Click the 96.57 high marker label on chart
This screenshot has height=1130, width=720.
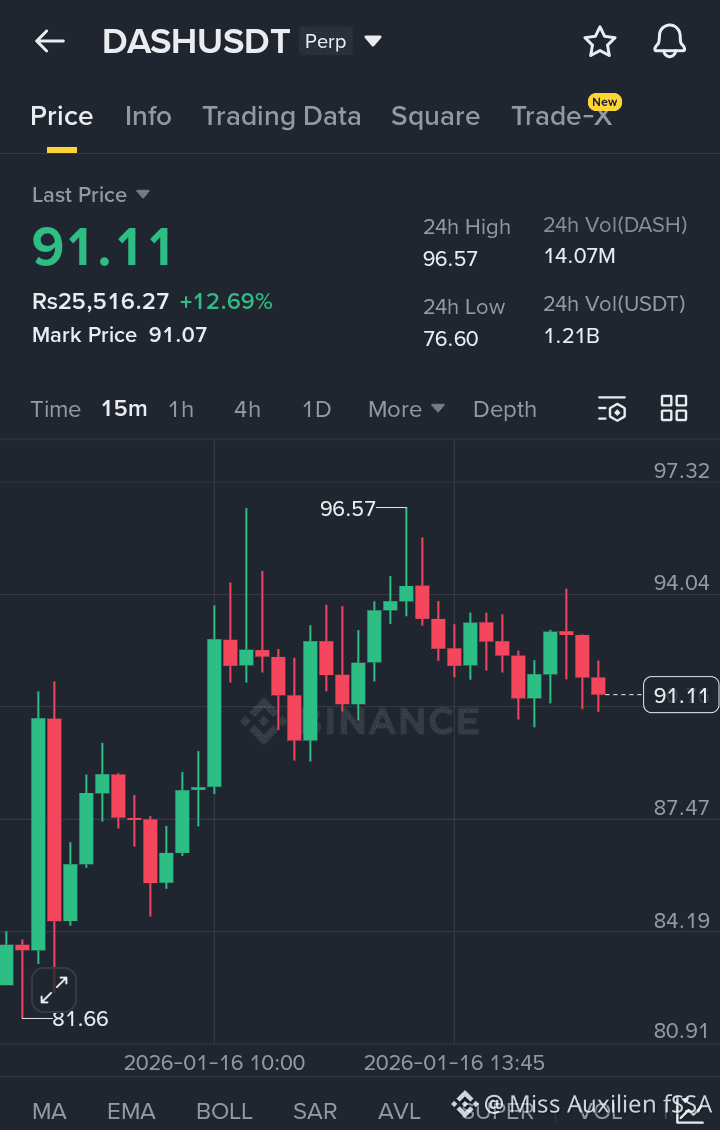[348, 509]
